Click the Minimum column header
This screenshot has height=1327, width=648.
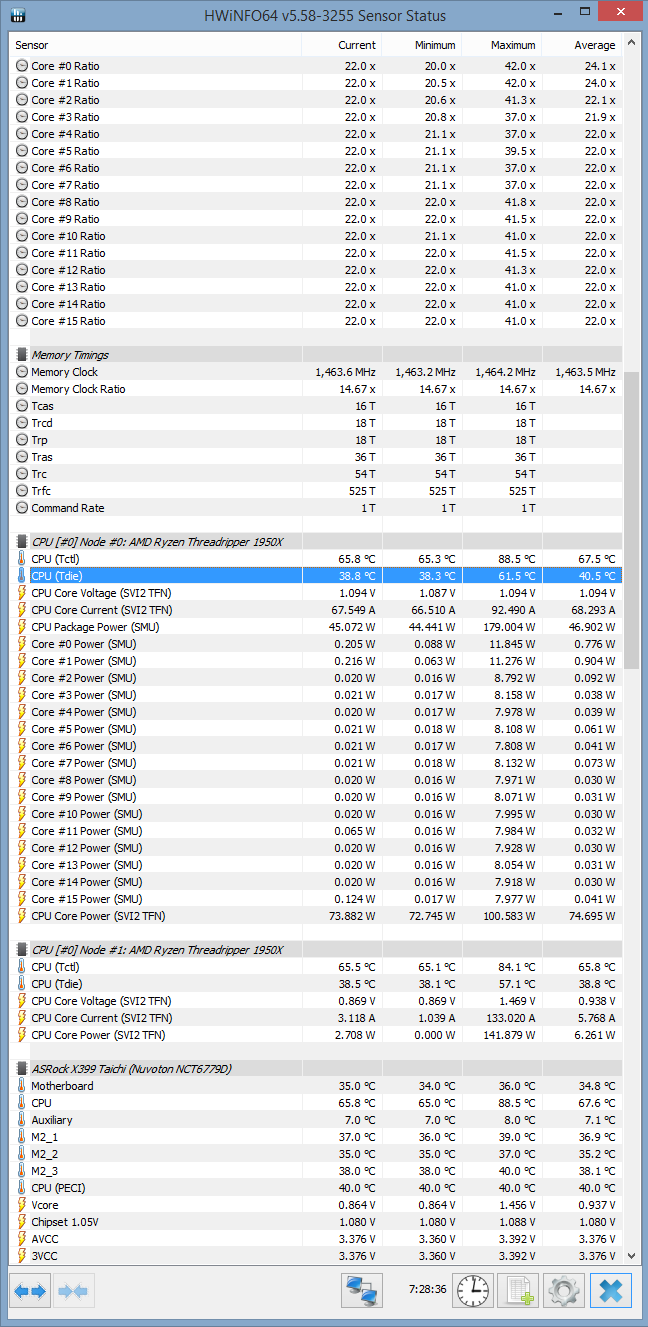pos(421,45)
